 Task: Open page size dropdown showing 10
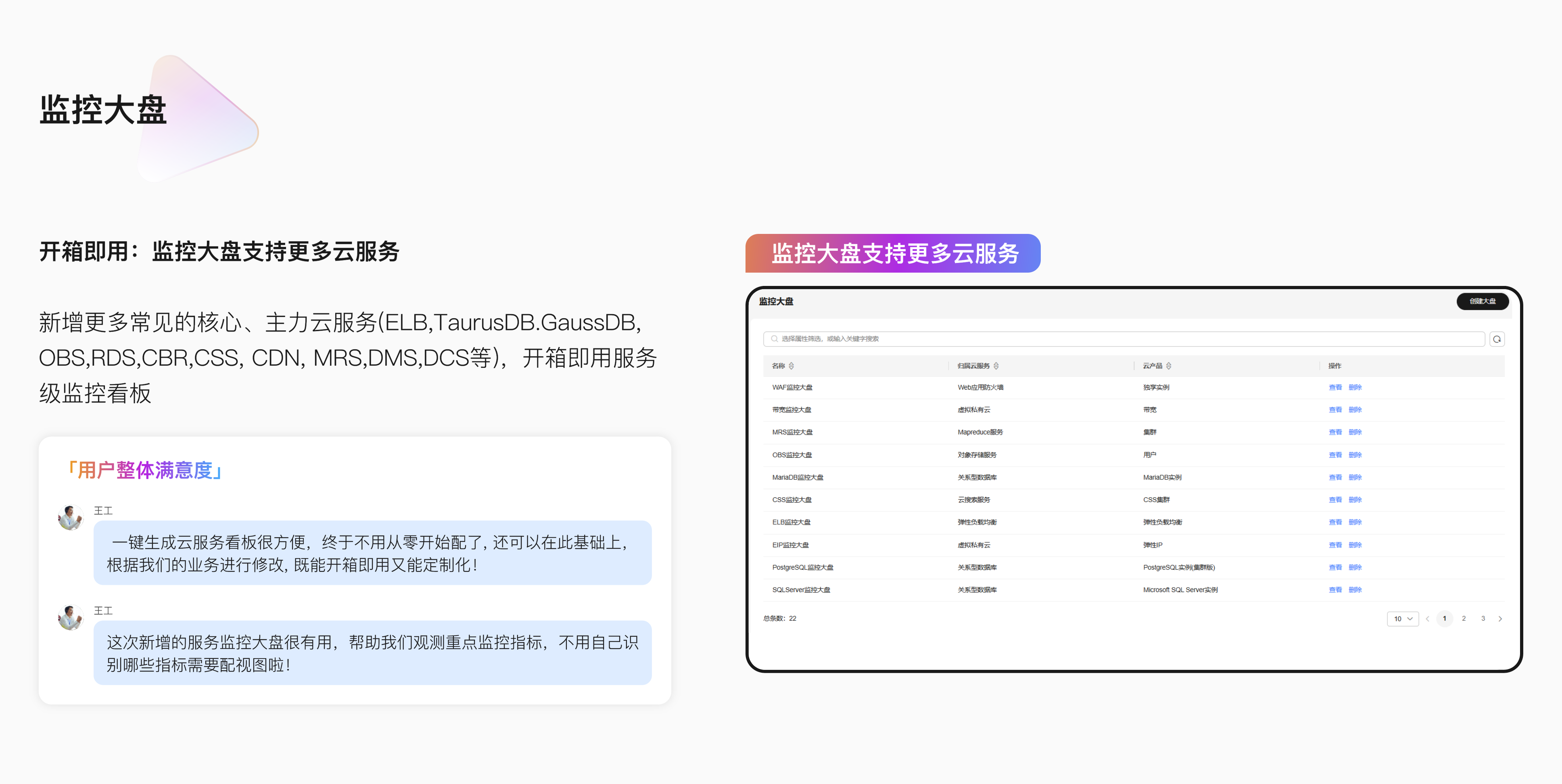click(x=1403, y=619)
